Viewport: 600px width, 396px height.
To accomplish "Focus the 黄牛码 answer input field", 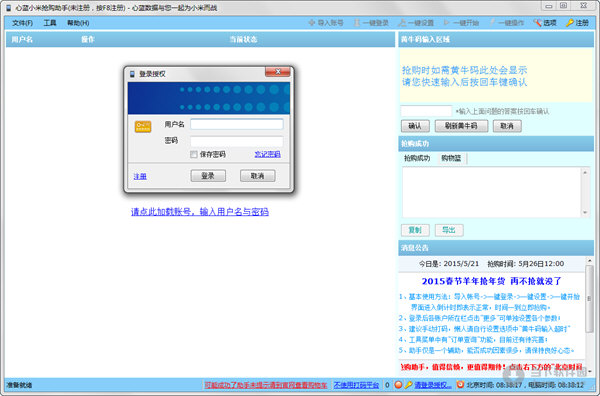I will point(426,111).
